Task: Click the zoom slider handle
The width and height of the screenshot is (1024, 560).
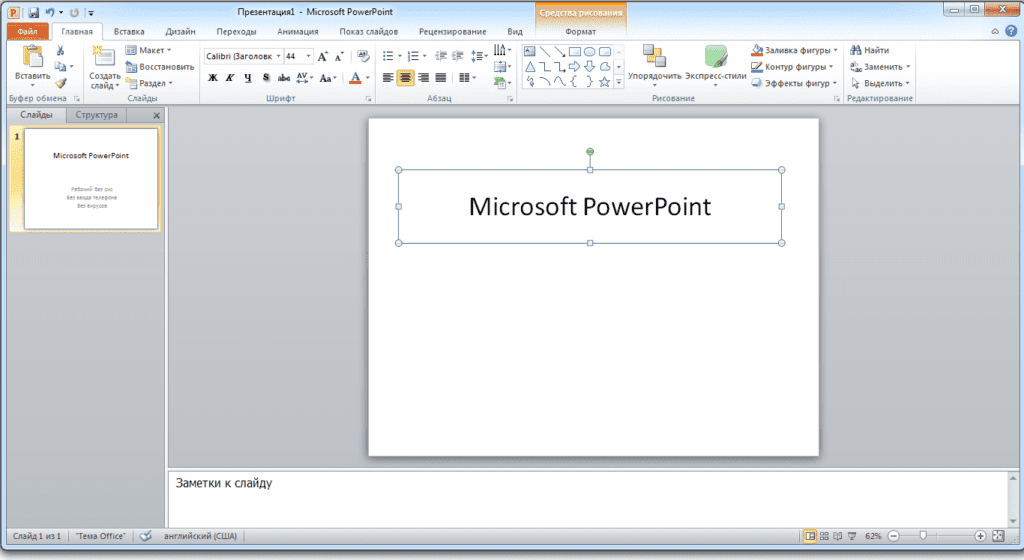Action: pyautogui.click(x=923, y=537)
